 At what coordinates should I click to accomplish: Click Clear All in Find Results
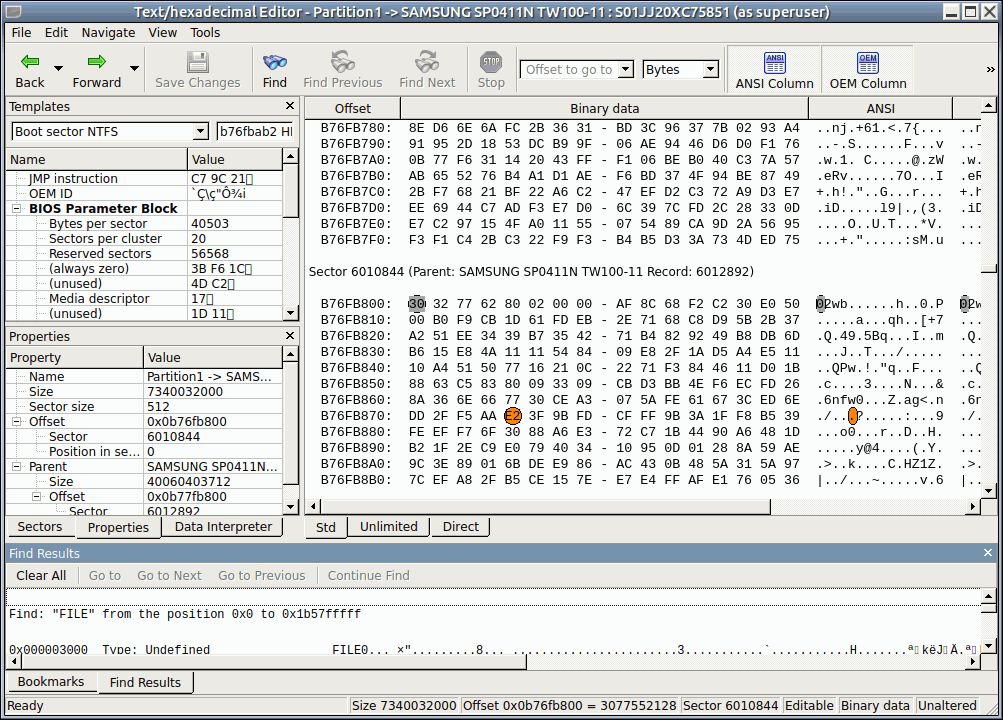(41, 575)
